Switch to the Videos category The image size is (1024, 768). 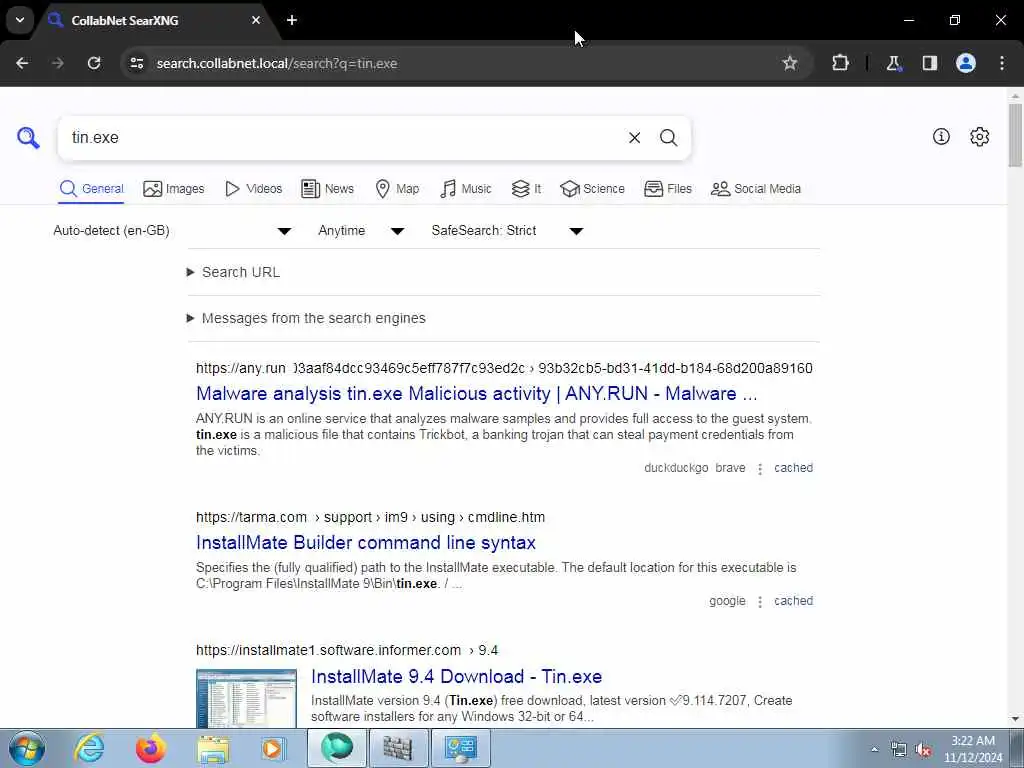click(x=253, y=189)
